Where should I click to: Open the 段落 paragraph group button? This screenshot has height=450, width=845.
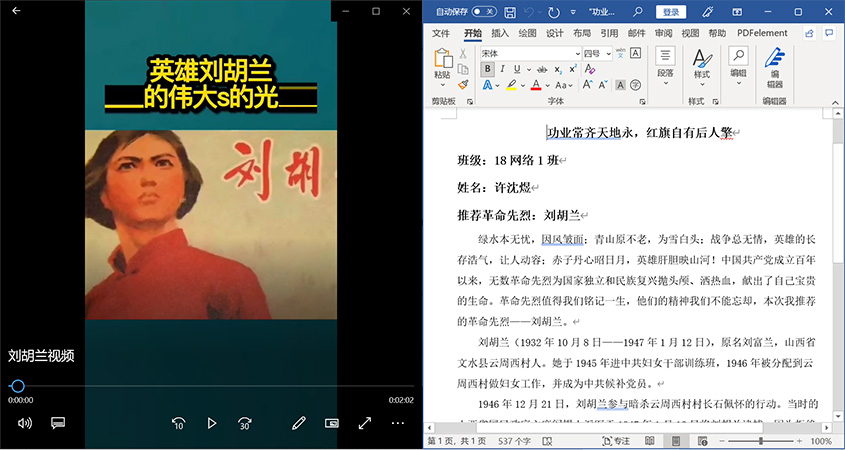(666, 66)
